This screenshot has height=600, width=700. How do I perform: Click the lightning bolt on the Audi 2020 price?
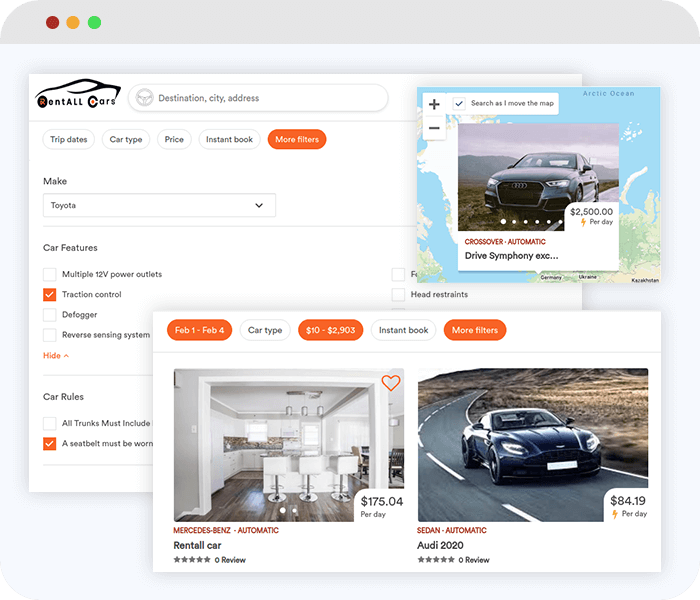(x=615, y=514)
